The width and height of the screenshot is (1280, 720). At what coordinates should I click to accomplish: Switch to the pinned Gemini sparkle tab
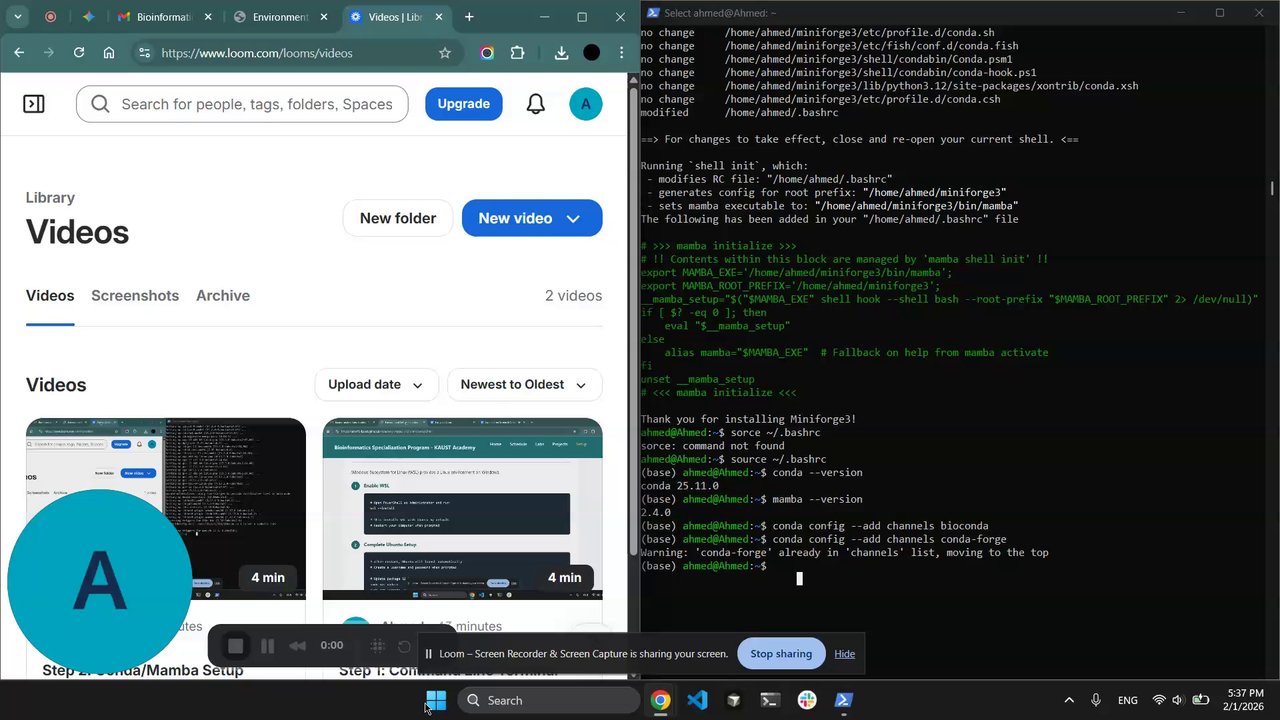[88, 17]
